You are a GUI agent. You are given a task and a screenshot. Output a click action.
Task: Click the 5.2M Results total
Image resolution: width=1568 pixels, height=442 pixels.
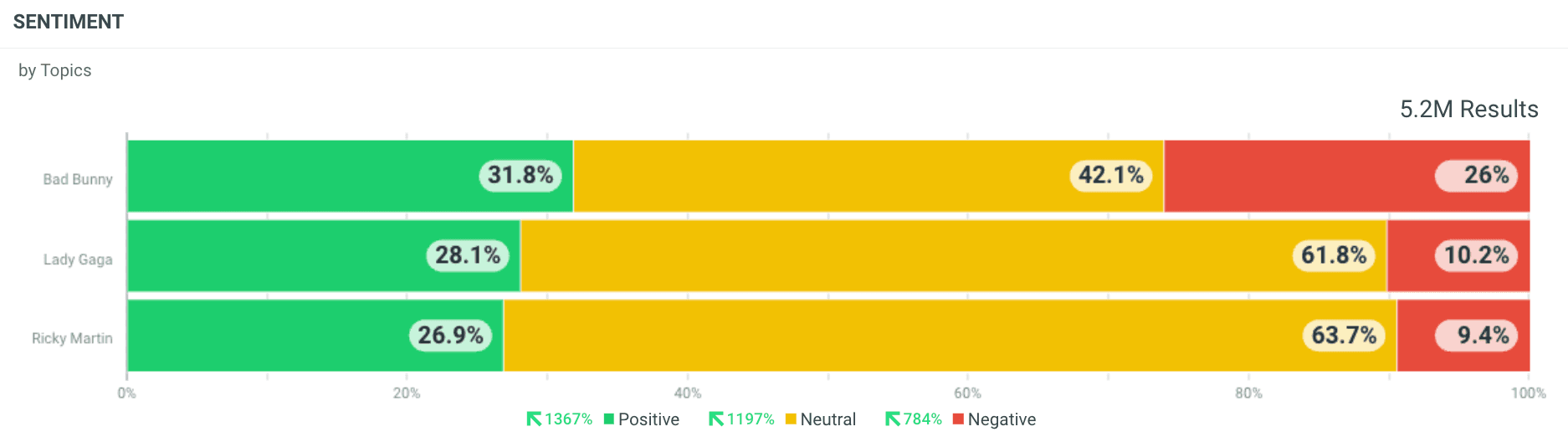pos(1468,110)
